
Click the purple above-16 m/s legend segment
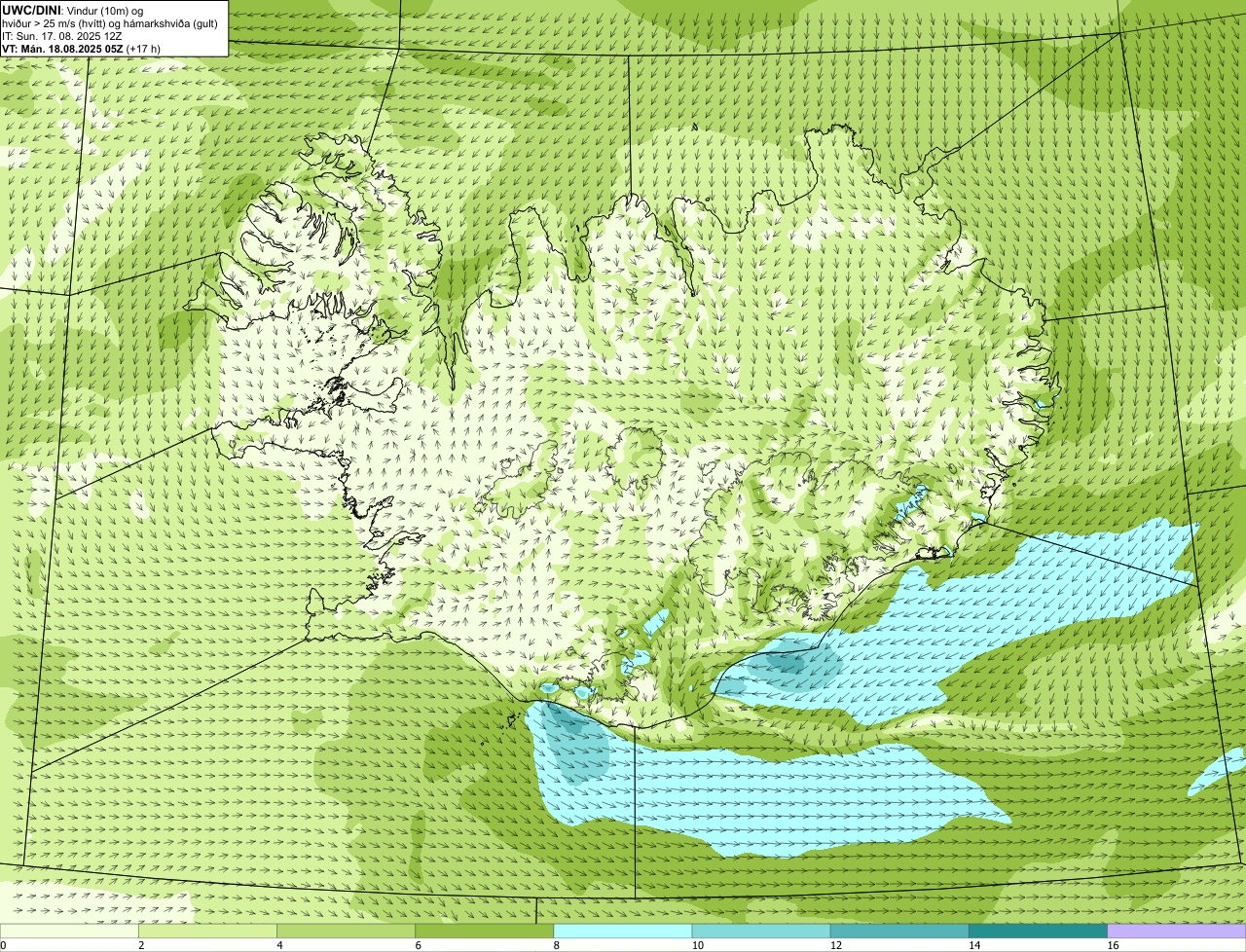point(1177,932)
